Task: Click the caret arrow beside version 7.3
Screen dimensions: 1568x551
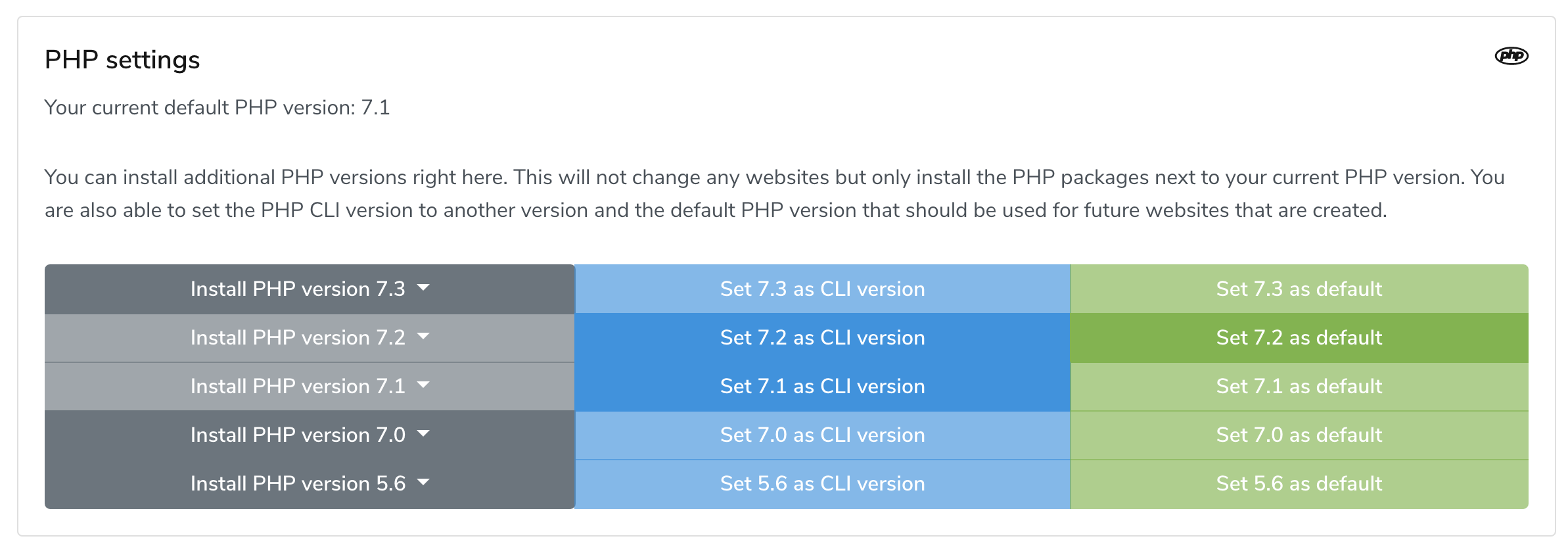Action: pos(423,287)
